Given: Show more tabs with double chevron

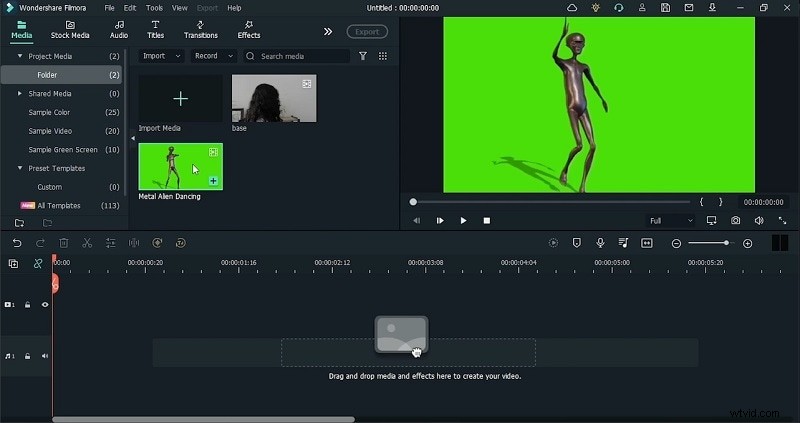Looking at the screenshot, I should 328,32.
